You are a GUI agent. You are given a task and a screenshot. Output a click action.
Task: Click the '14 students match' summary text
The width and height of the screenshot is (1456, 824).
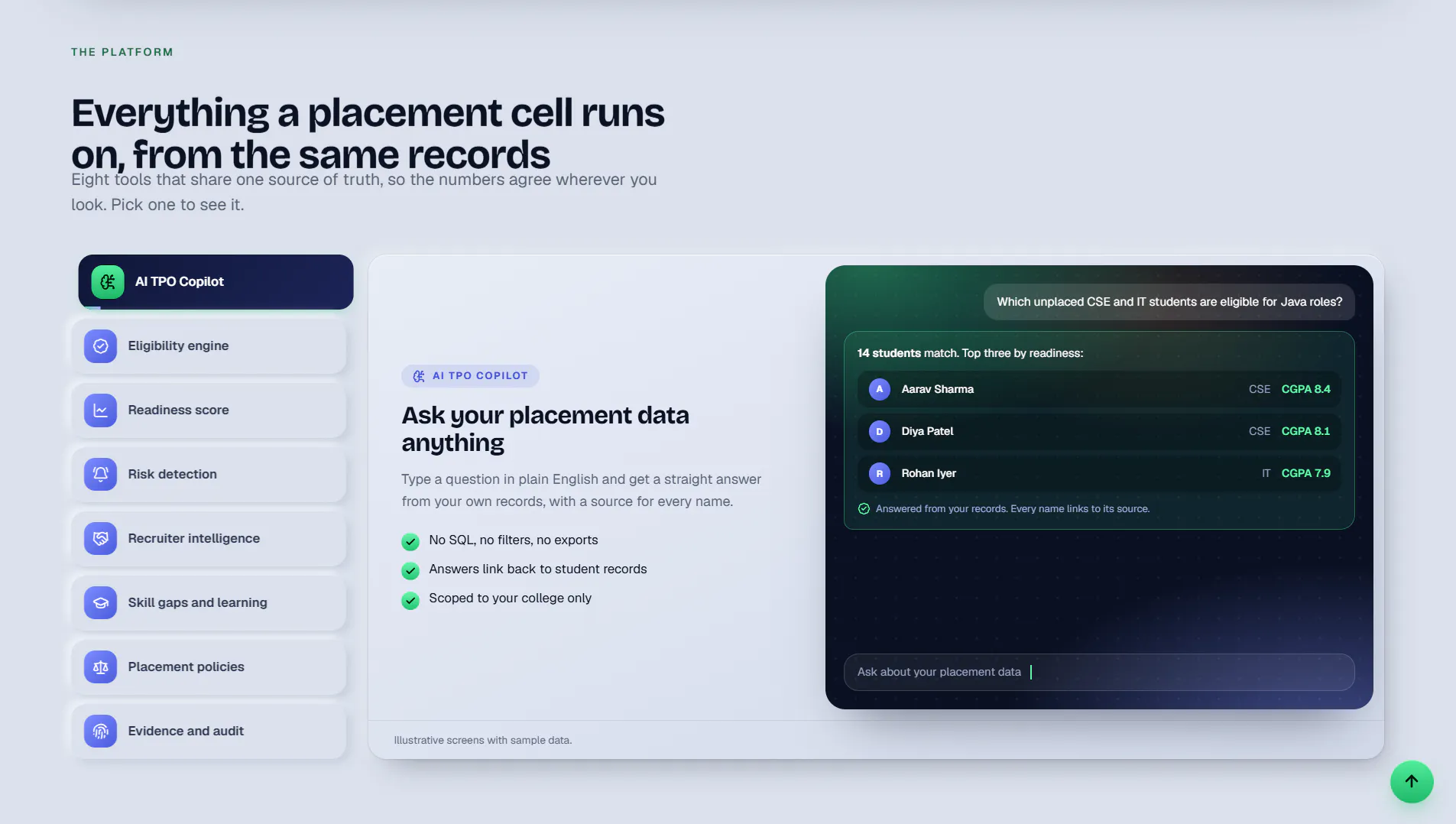(970, 353)
